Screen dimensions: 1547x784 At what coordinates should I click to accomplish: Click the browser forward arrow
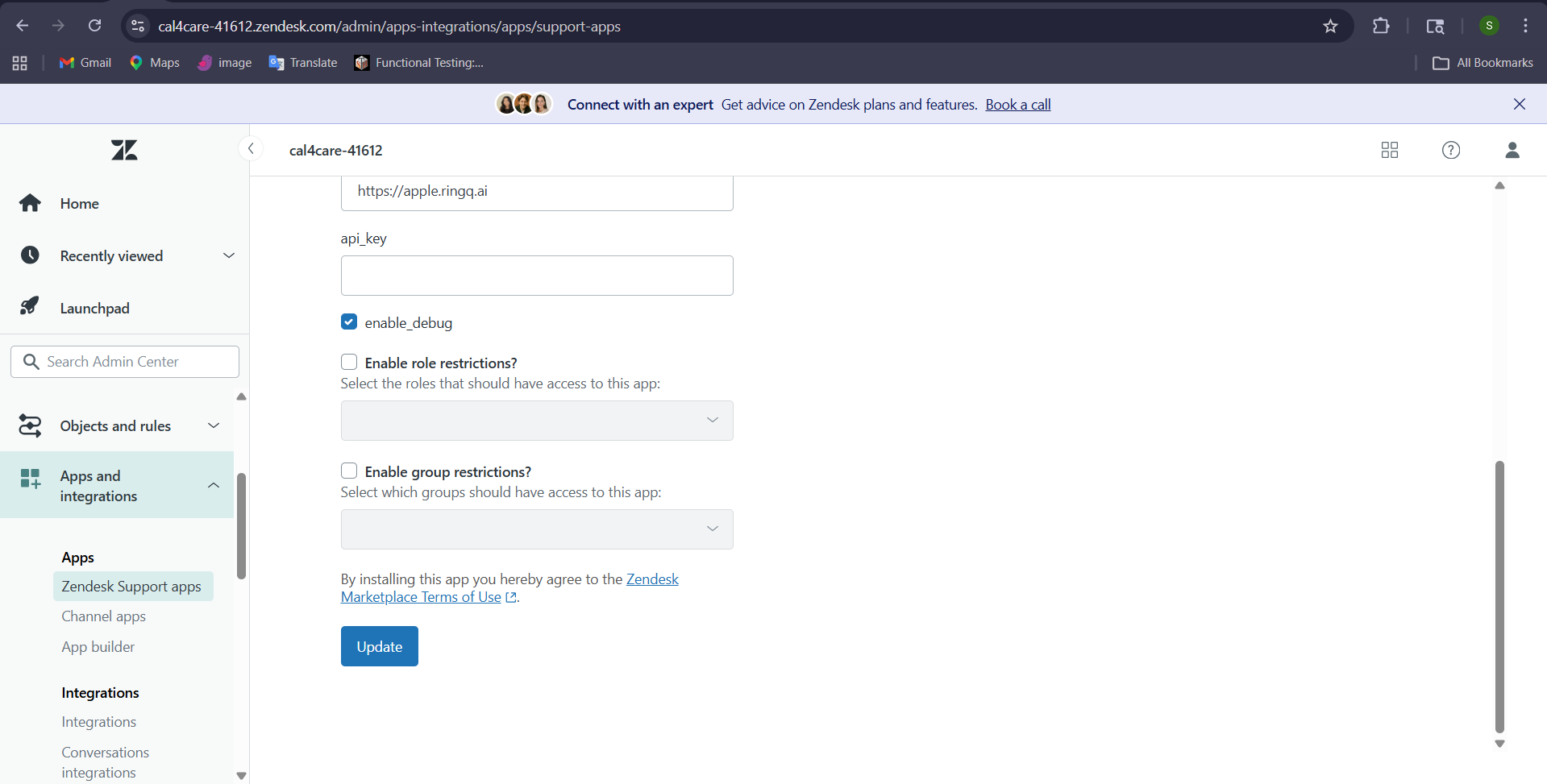[58, 26]
